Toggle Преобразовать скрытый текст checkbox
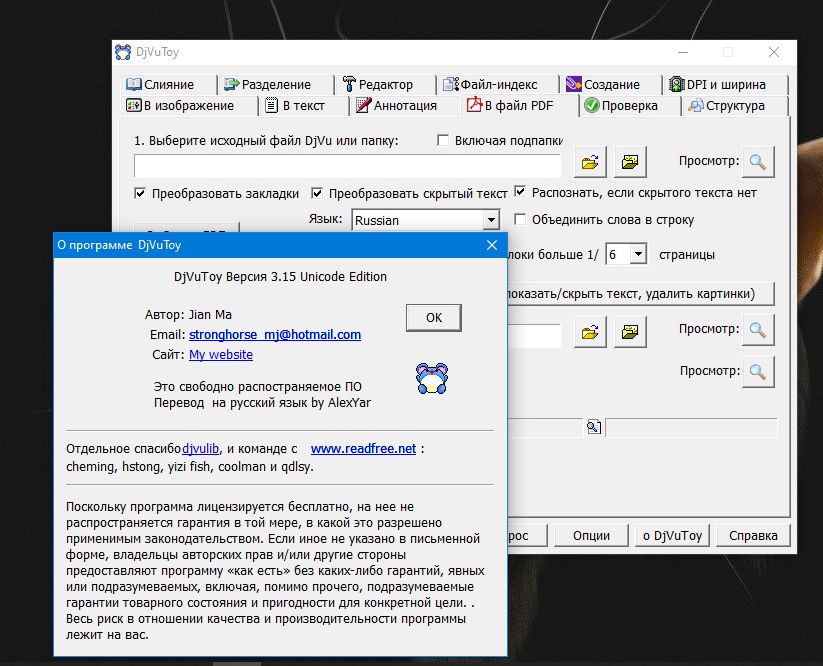The image size is (823, 666). [316, 193]
